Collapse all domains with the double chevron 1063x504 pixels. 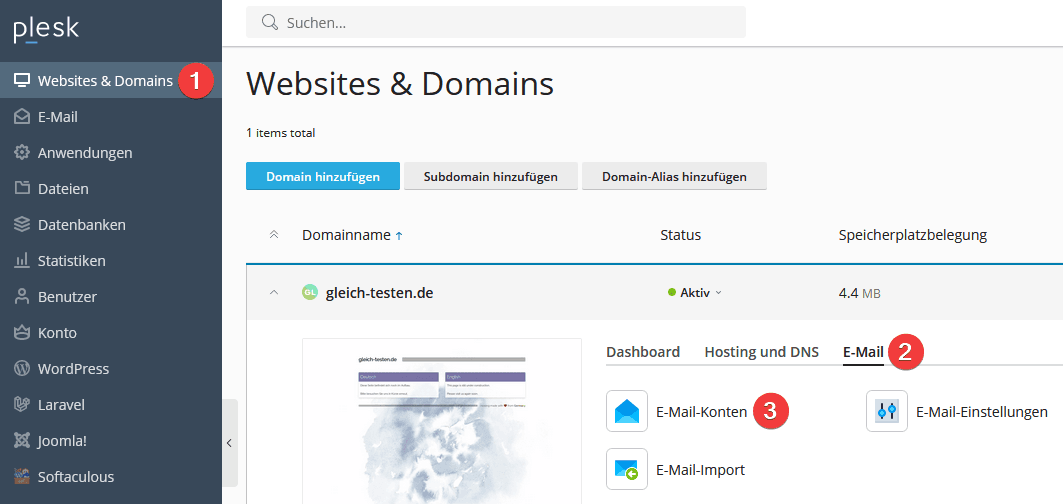pos(274,235)
